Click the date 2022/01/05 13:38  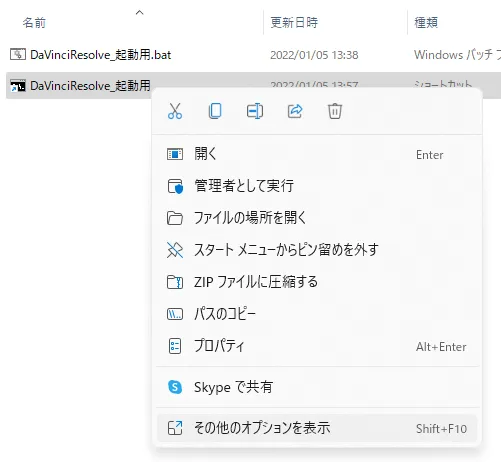314,55
